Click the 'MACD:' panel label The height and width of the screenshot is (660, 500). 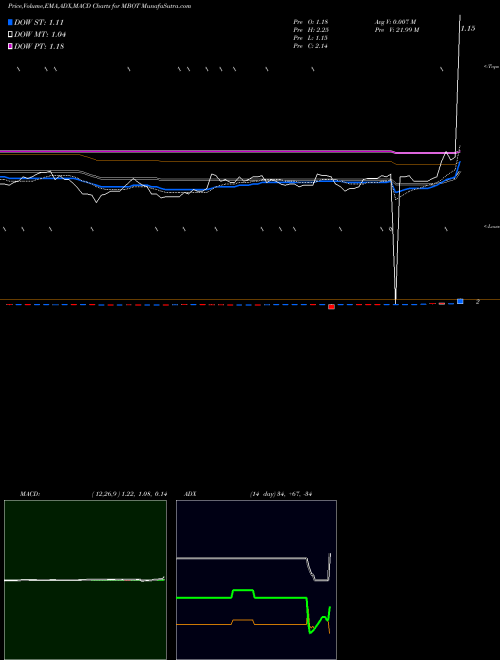tap(30, 494)
